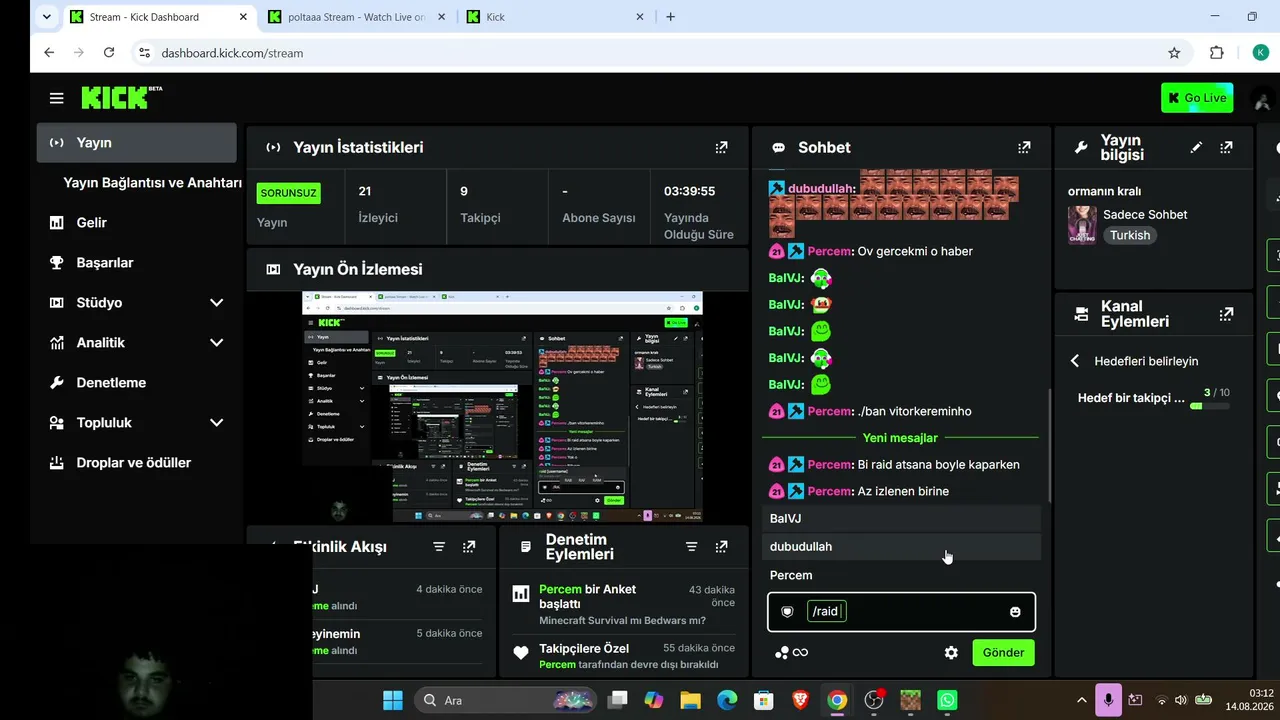
Task: Open the profile avatar in header
Action: pyautogui.click(x=1262, y=98)
